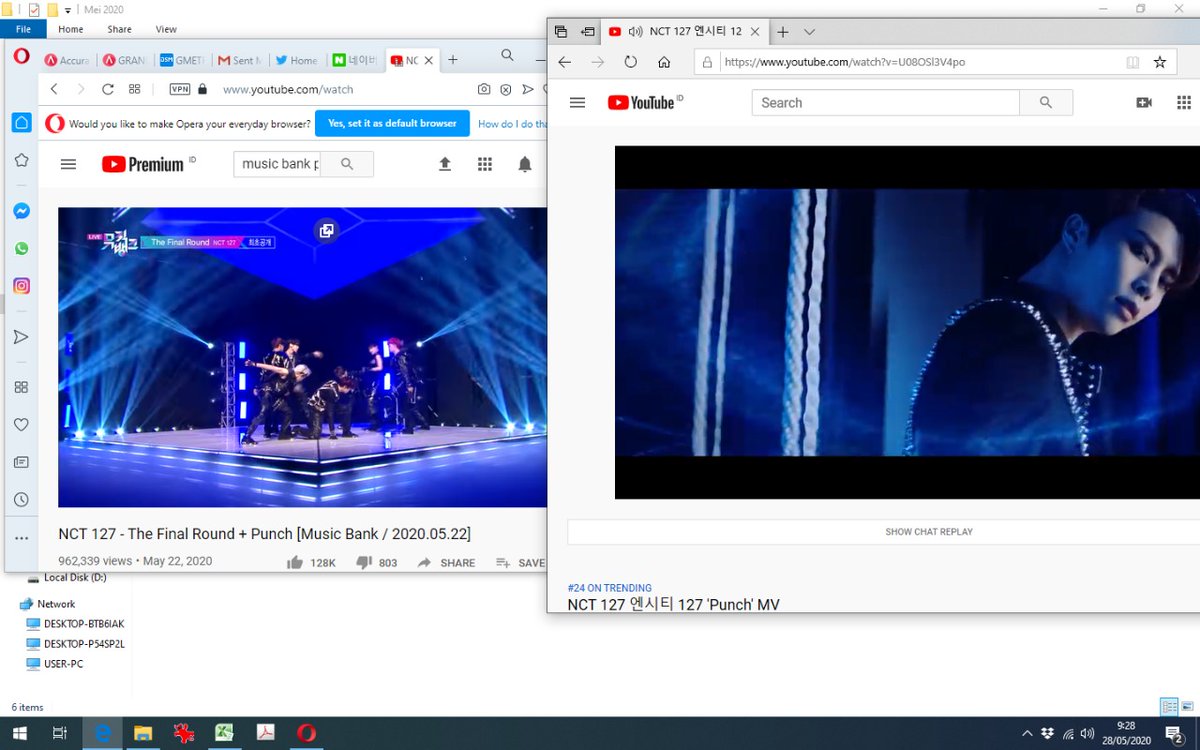Open reading view in Edge address bar
The image size is (1200, 750).
point(1133,62)
